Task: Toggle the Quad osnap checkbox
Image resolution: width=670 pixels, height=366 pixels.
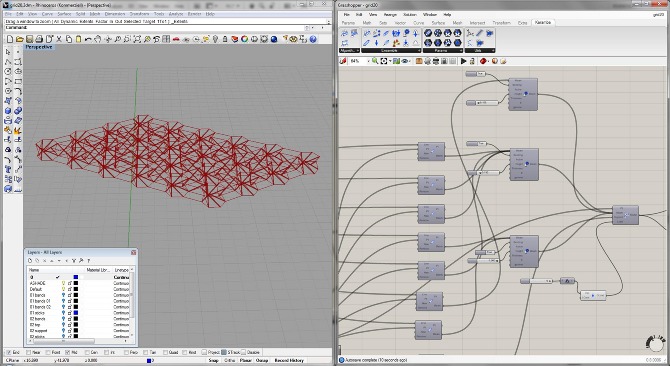Action: (165, 352)
